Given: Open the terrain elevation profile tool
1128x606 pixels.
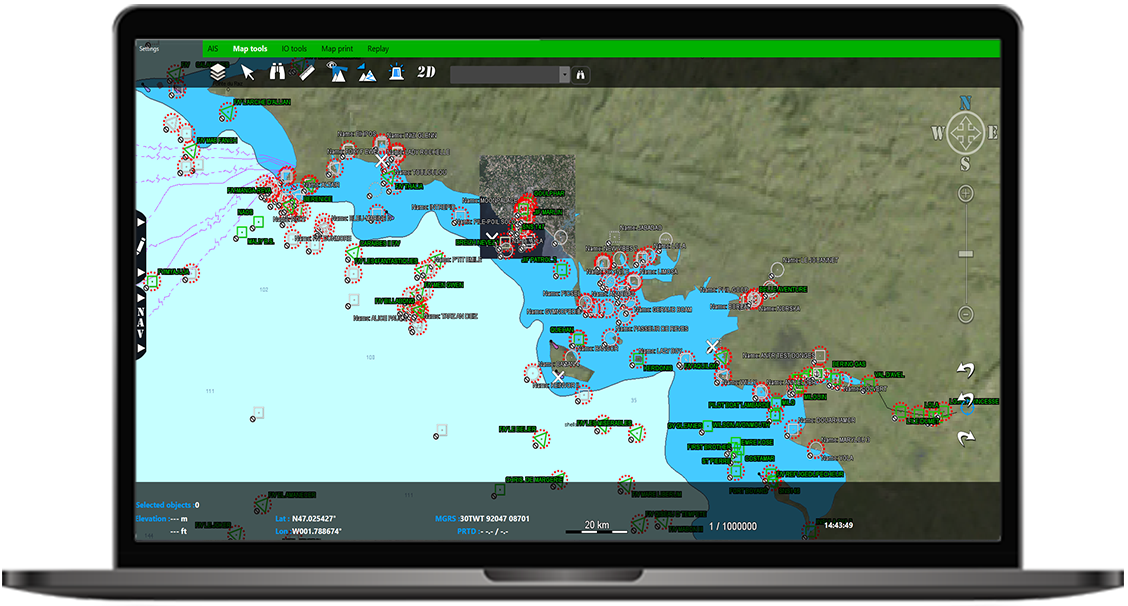Looking at the screenshot, I should pyautogui.click(x=367, y=73).
